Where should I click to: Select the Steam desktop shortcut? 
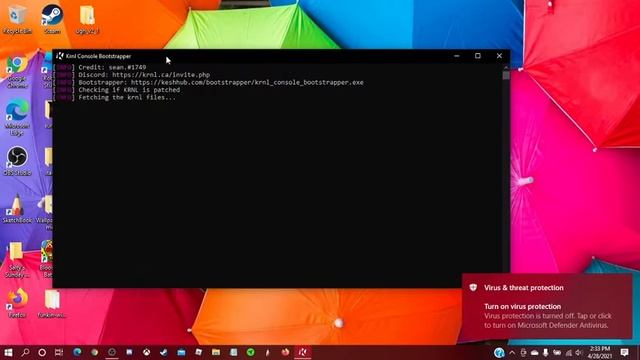point(52,18)
